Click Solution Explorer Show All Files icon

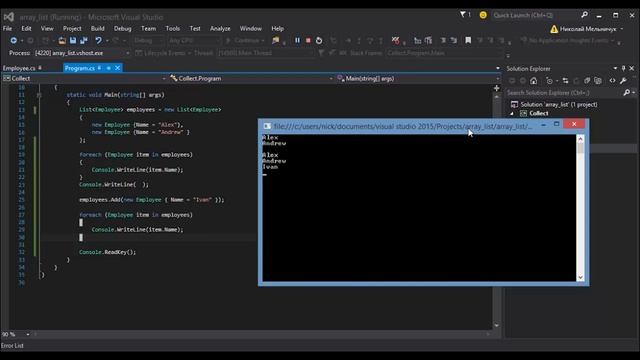click(598, 81)
